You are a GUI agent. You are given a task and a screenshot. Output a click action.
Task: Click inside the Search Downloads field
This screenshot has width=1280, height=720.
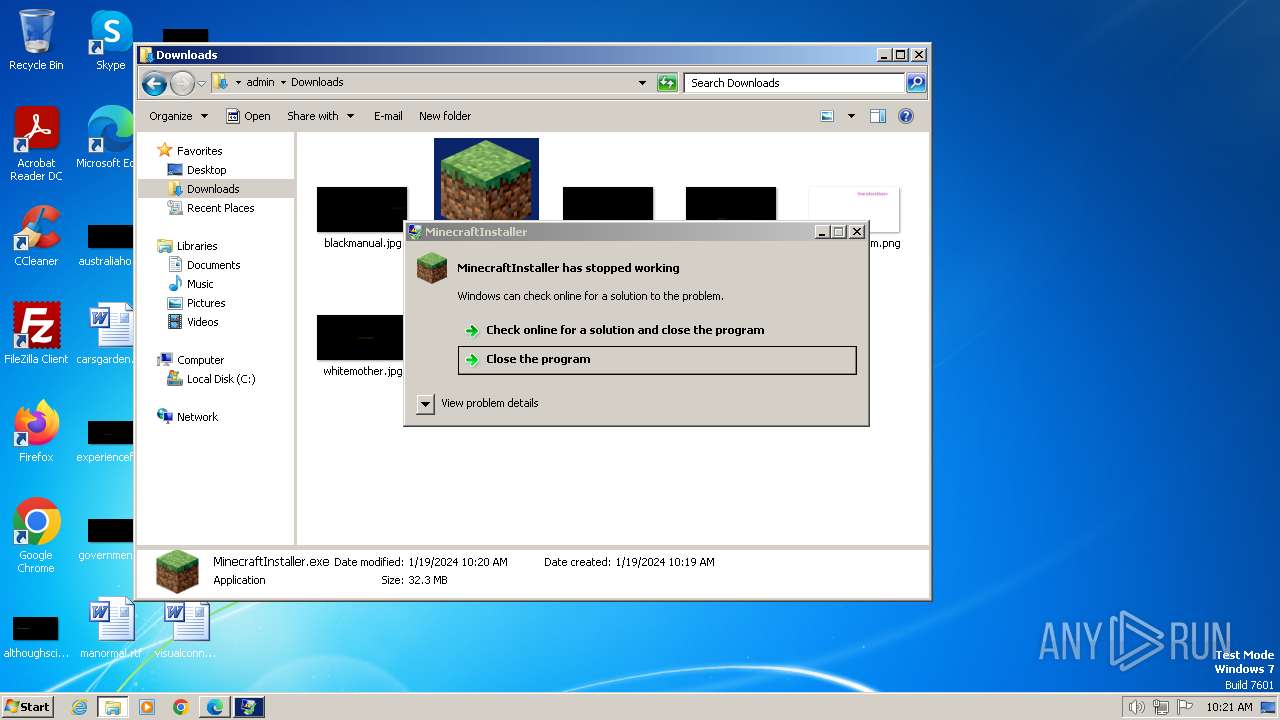click(x=795, y=83)
